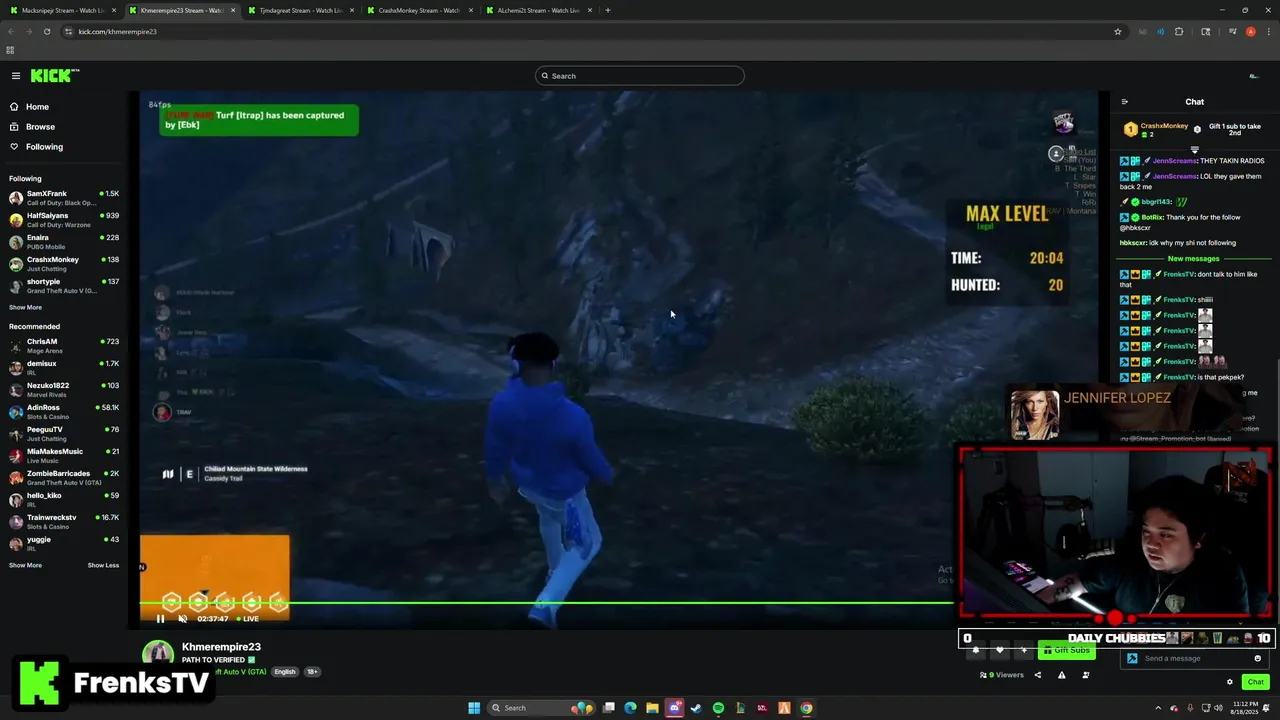Show more recommended channels
Image resolution: width=1280 pixels, height=720 pixels.
25,565
